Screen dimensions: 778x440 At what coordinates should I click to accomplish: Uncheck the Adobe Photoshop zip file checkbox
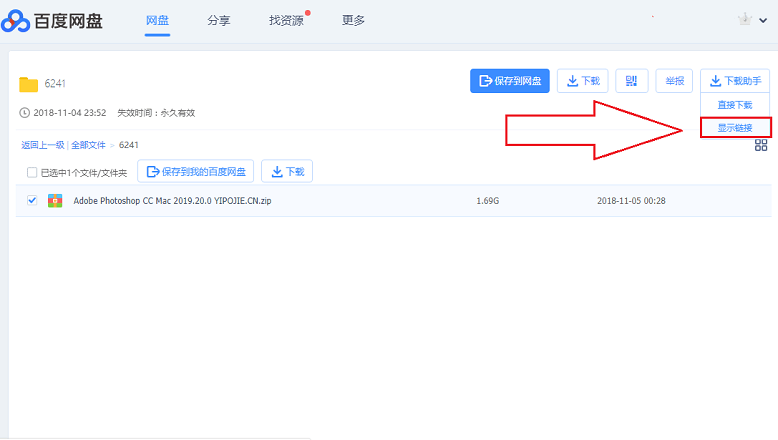click(x=32, y=201)
